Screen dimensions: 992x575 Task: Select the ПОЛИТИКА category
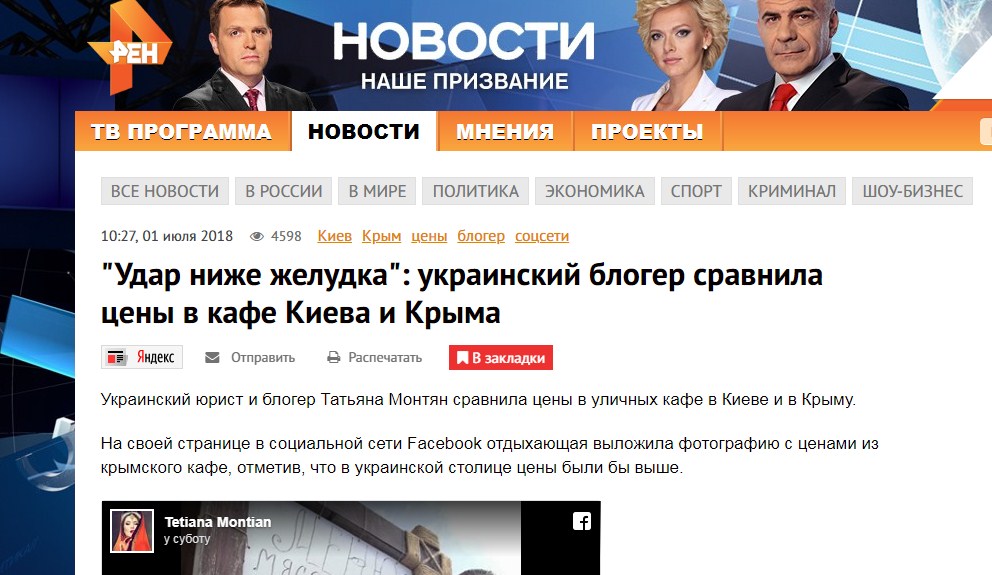click(x=476, y=191)
